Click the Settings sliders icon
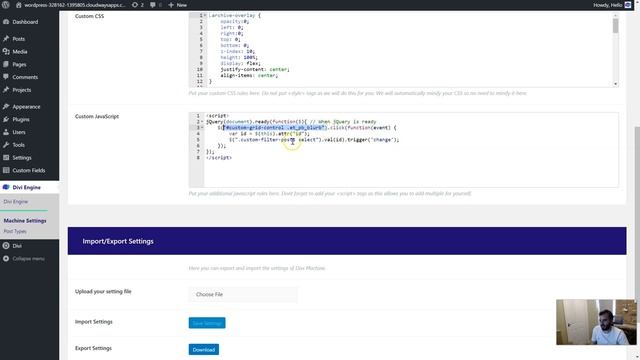Screen dimensions: 640x360 coord(6,158)
